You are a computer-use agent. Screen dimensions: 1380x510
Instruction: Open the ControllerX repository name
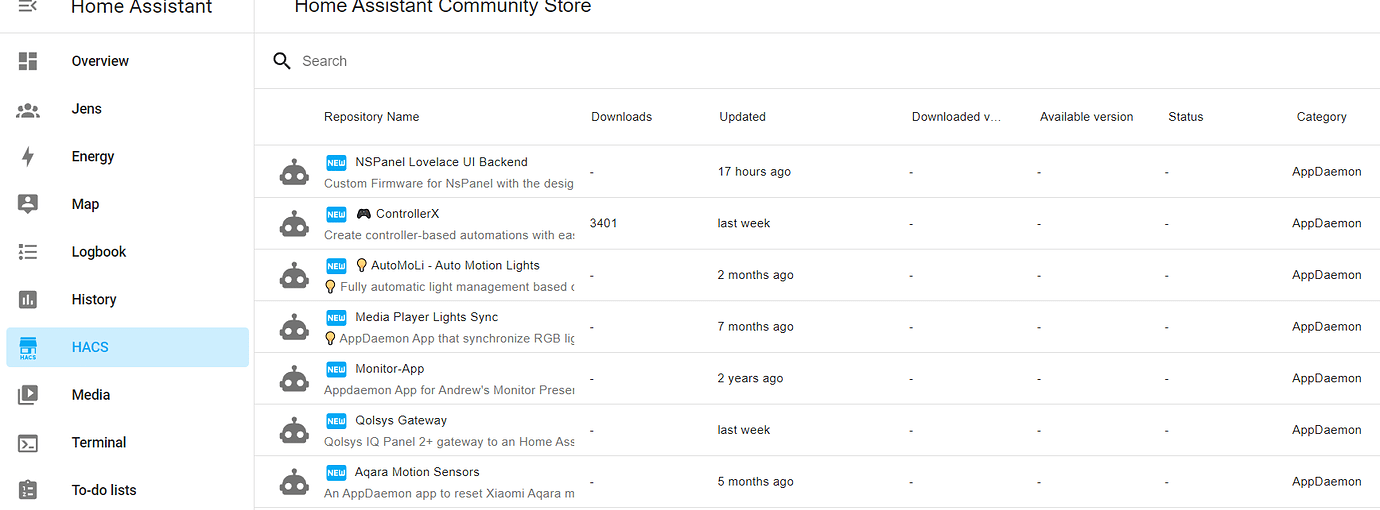pyautogui.click(x=407, y=214)
